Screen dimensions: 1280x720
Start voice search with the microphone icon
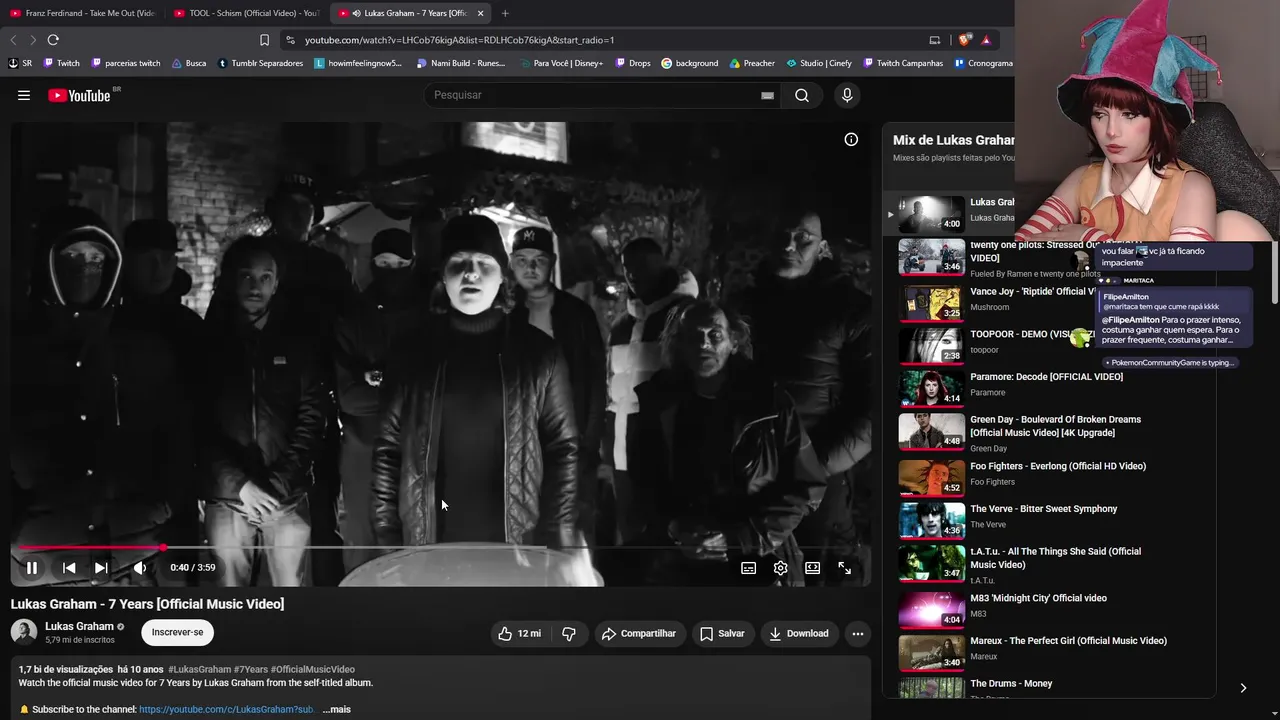click(847, 95)
